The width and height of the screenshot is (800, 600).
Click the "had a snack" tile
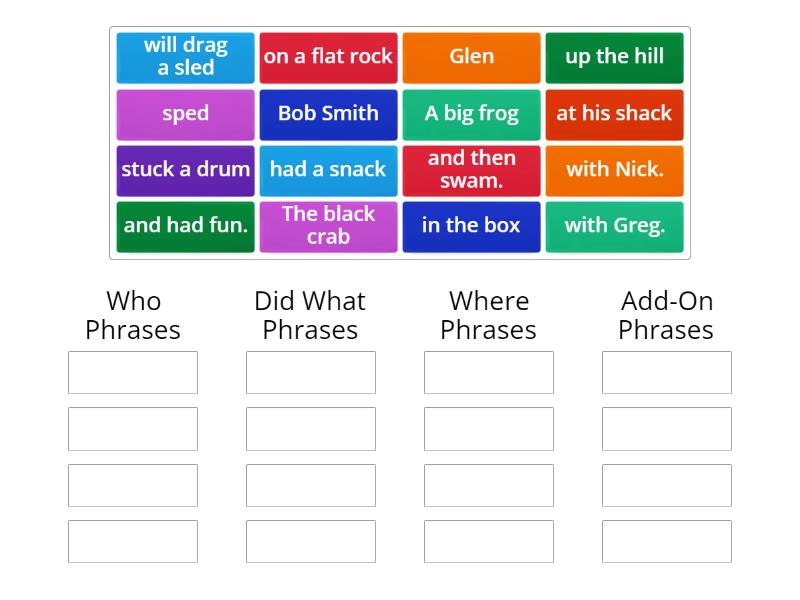(328, 169)
